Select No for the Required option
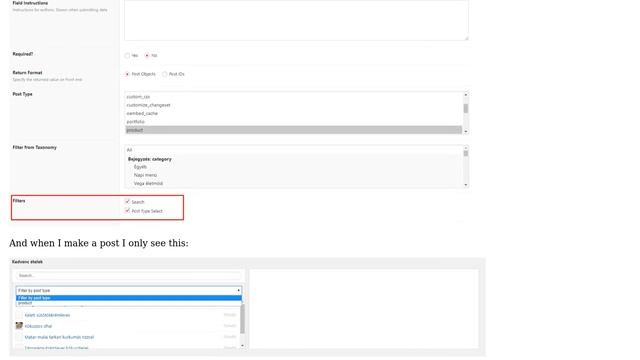640x360 pixels. (147, 56)
